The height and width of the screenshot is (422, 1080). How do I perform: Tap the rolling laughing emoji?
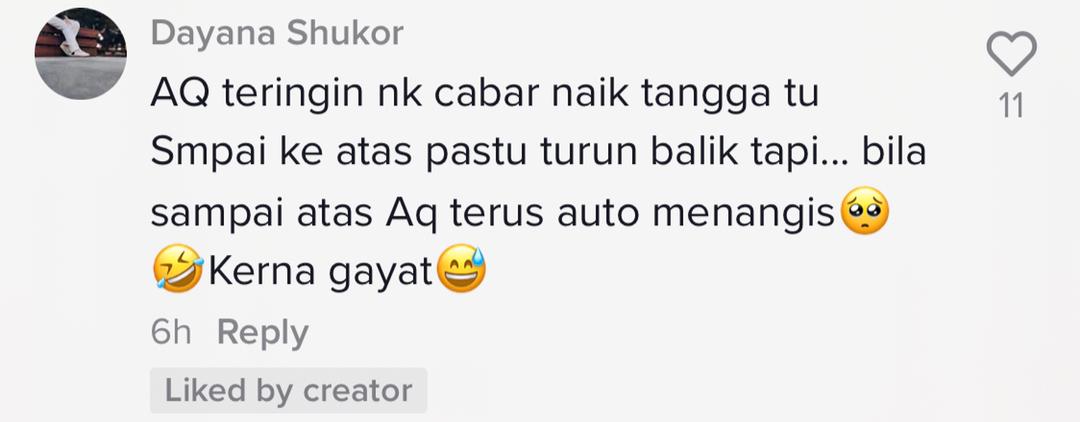(x=178, y=269)
